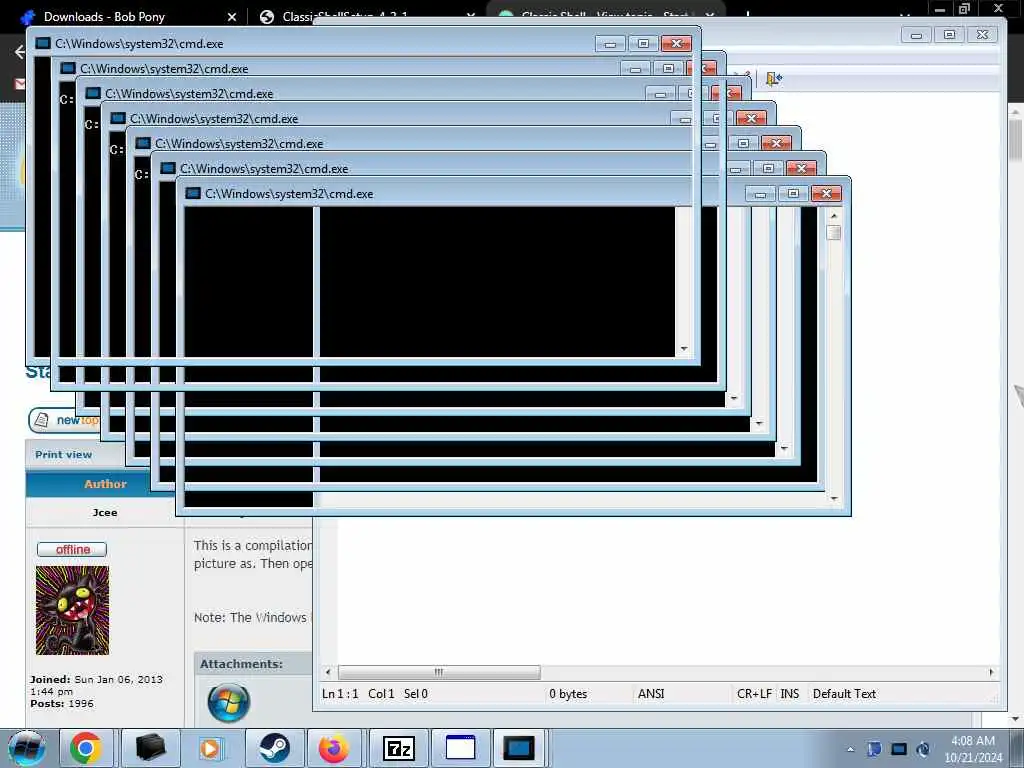Open Firefox from the taskbar
The width and height of the screenshot is (1024, 768).
pyautogui.click(x=334, y=748)
